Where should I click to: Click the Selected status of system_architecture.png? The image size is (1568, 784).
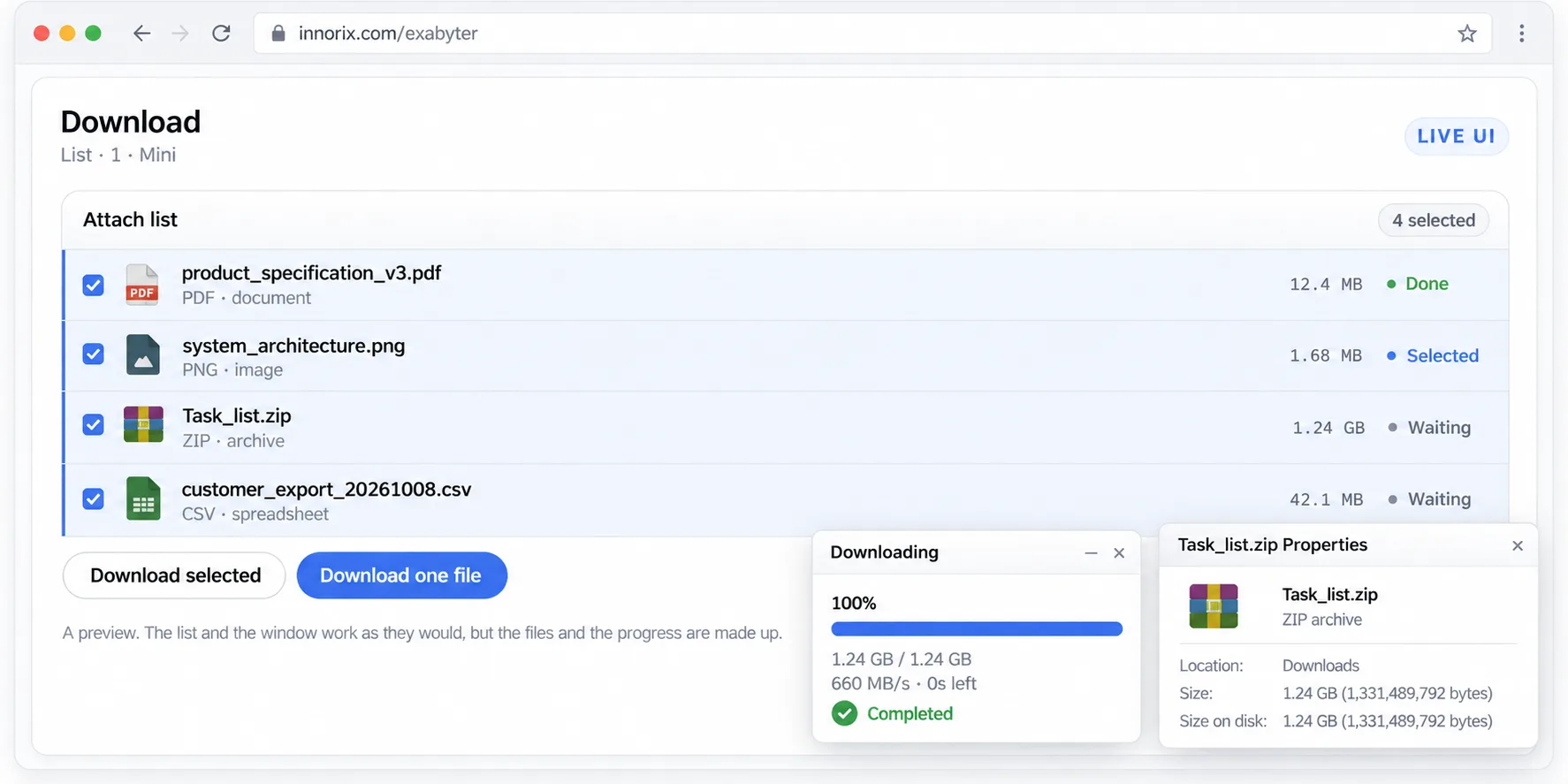tap(1433, 355)
